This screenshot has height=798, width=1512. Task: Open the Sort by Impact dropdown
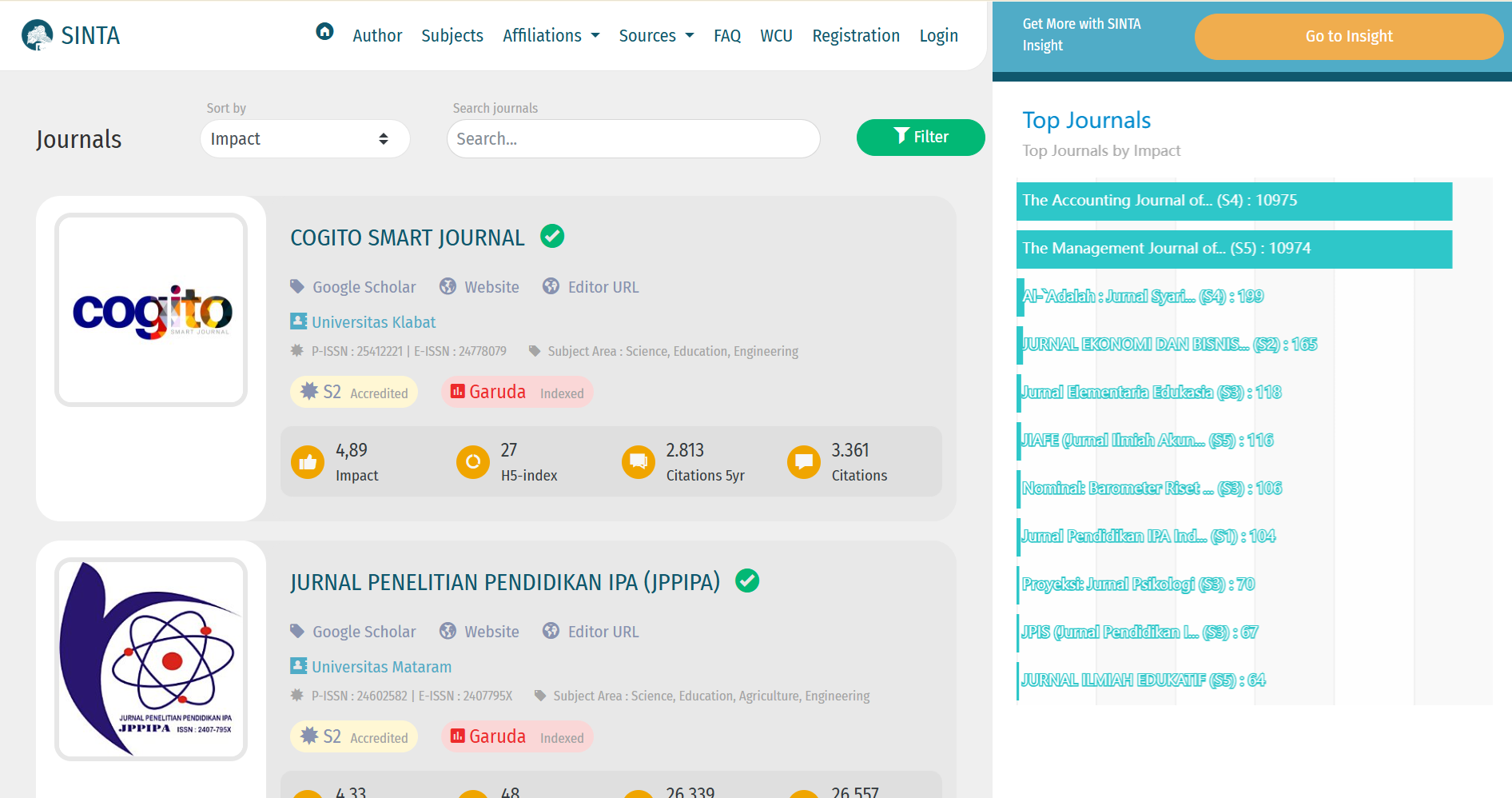click(x=304, y=139)
